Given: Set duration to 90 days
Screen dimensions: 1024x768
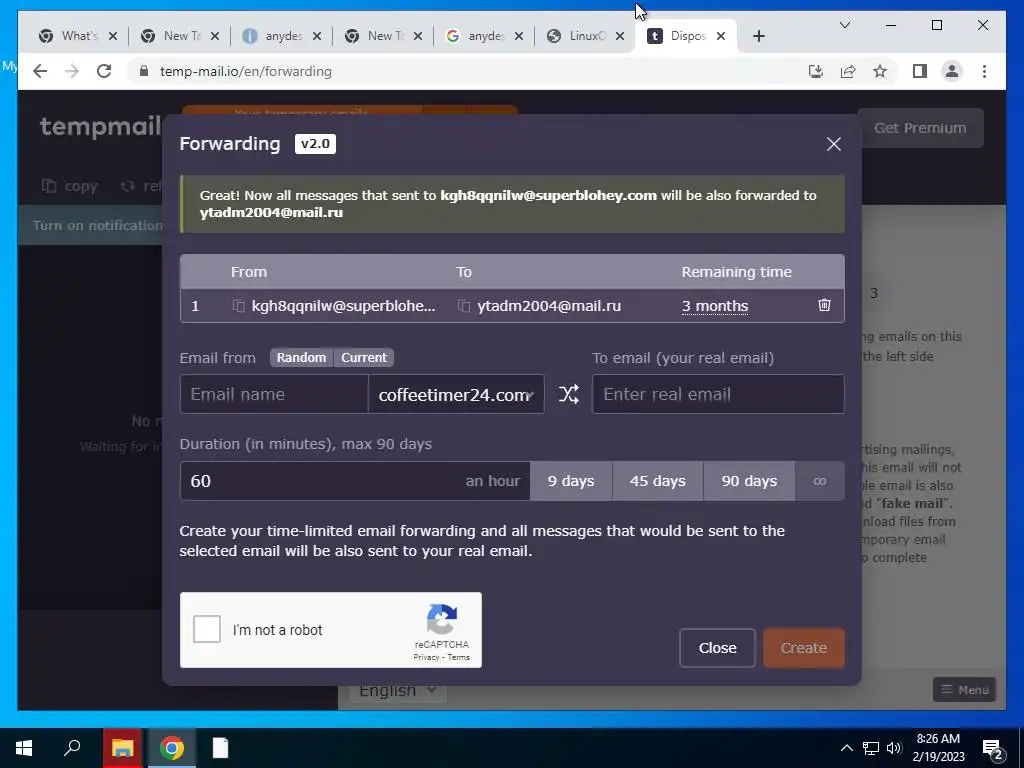Looking at the screenshot, I should click(x=749, y=481).
